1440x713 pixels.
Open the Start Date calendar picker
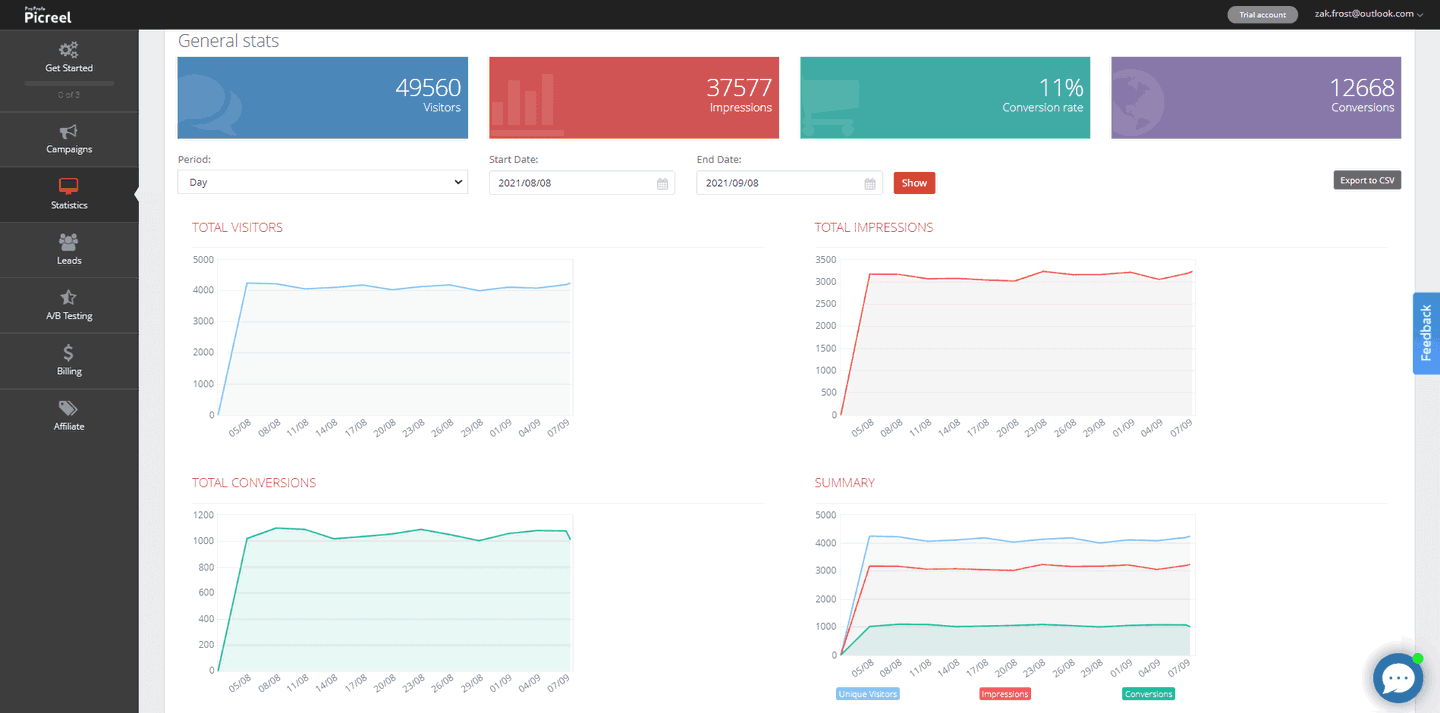(x=661, y=182)
